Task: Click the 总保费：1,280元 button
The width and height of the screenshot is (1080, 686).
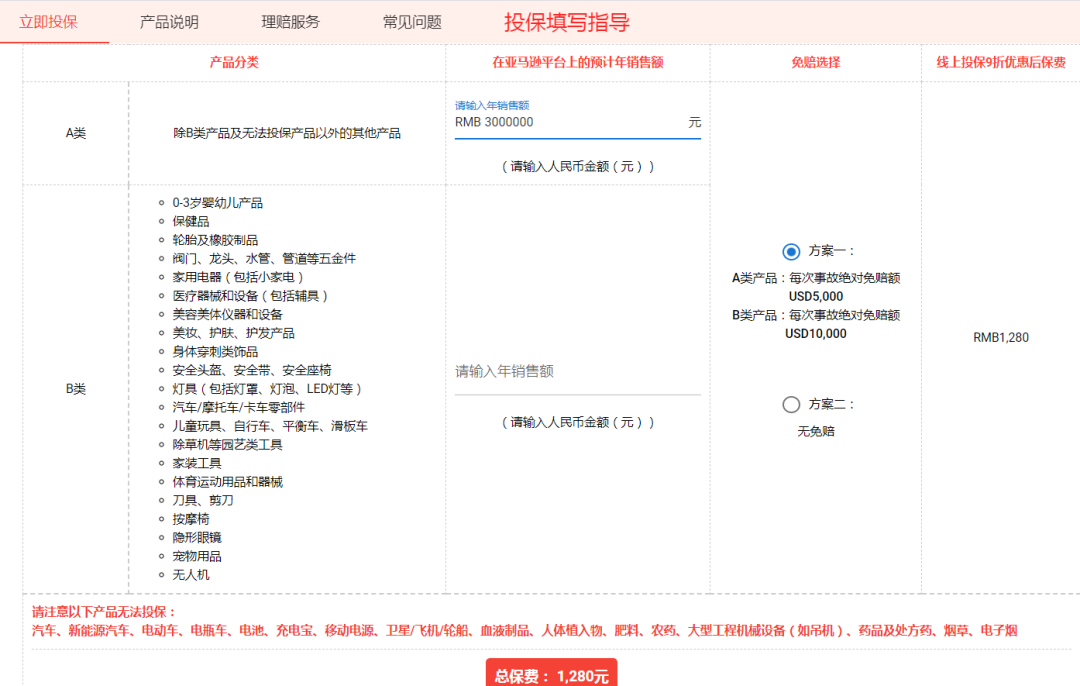Action: (x=551, y=674)
